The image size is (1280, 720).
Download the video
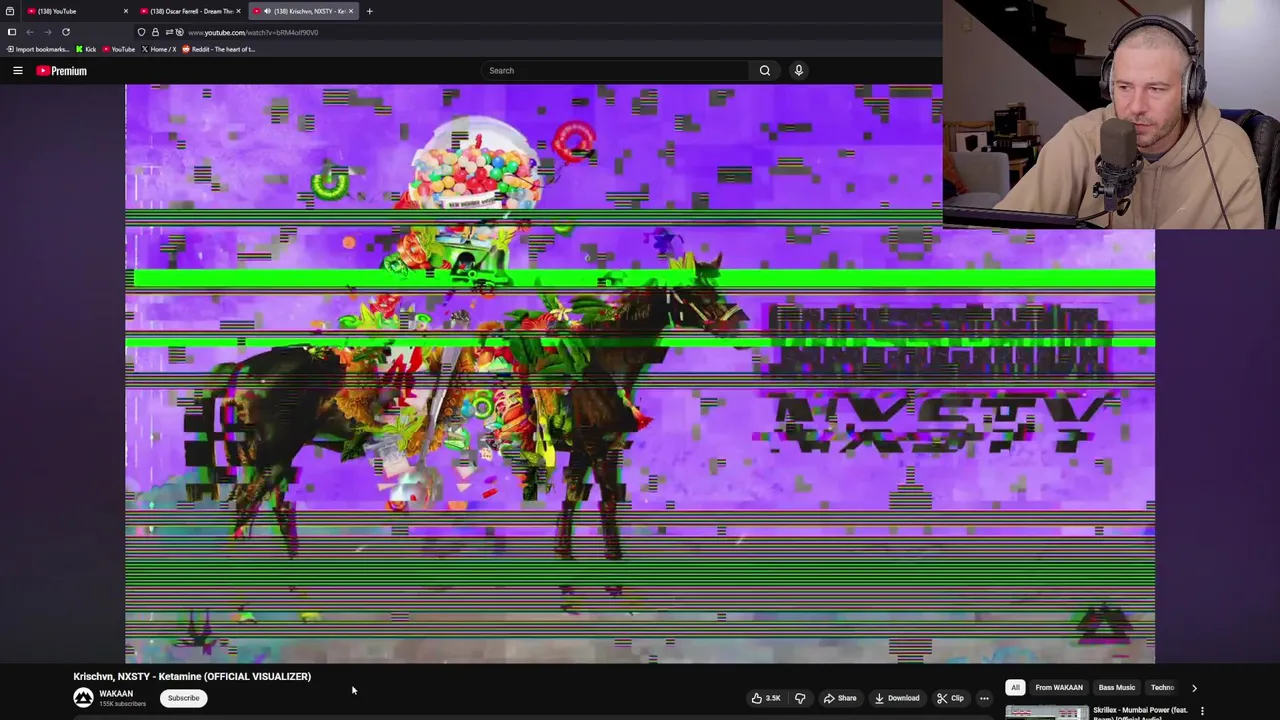tap(896, 698)
